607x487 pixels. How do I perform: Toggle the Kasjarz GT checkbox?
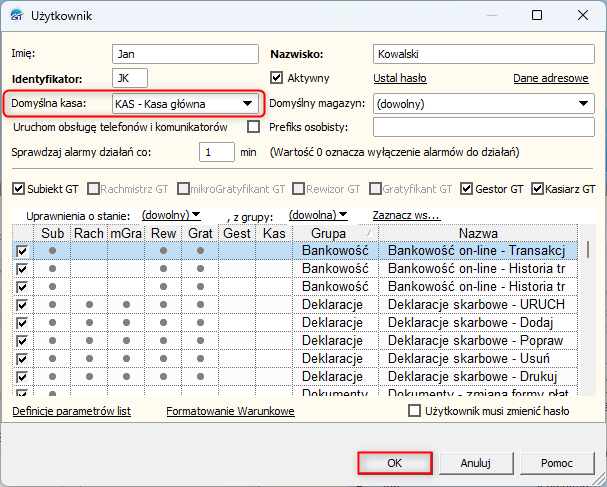[x=538, y=188]
